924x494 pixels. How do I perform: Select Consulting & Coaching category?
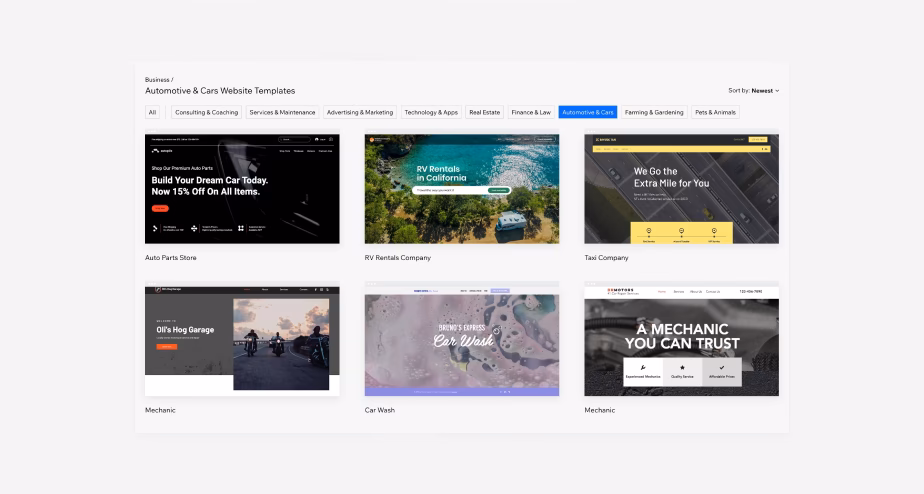pyautogui.click(x=206, y=112)
